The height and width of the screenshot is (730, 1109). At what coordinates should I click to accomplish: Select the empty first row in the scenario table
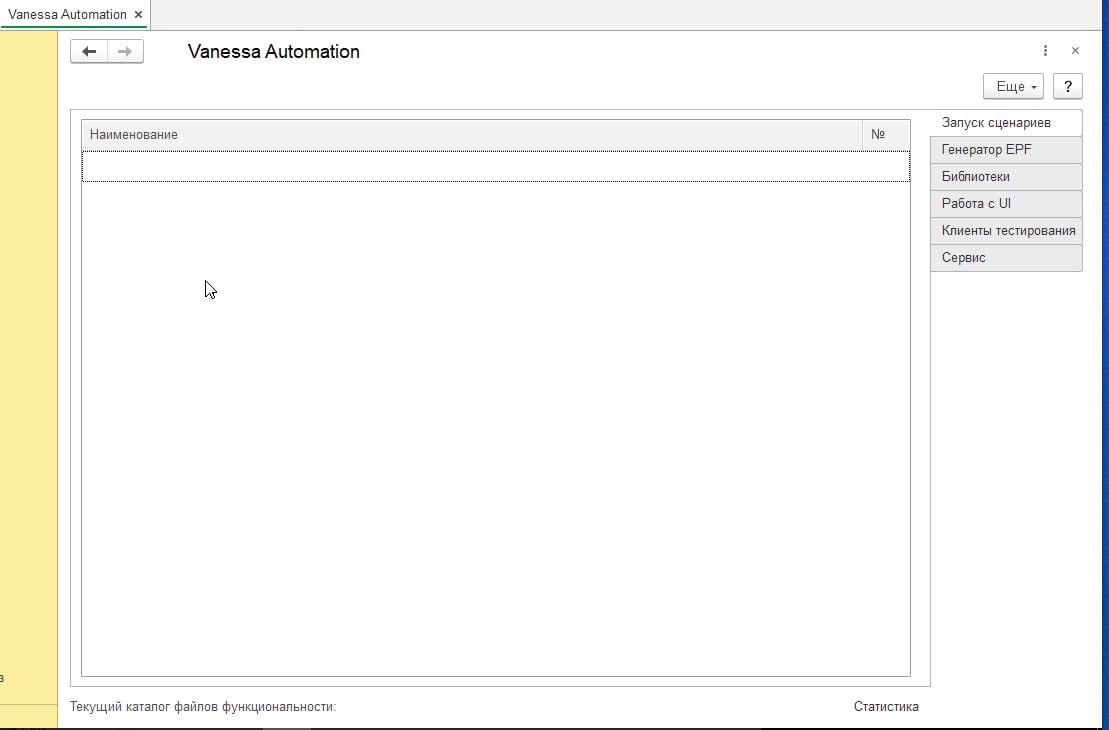click(496, 166)
